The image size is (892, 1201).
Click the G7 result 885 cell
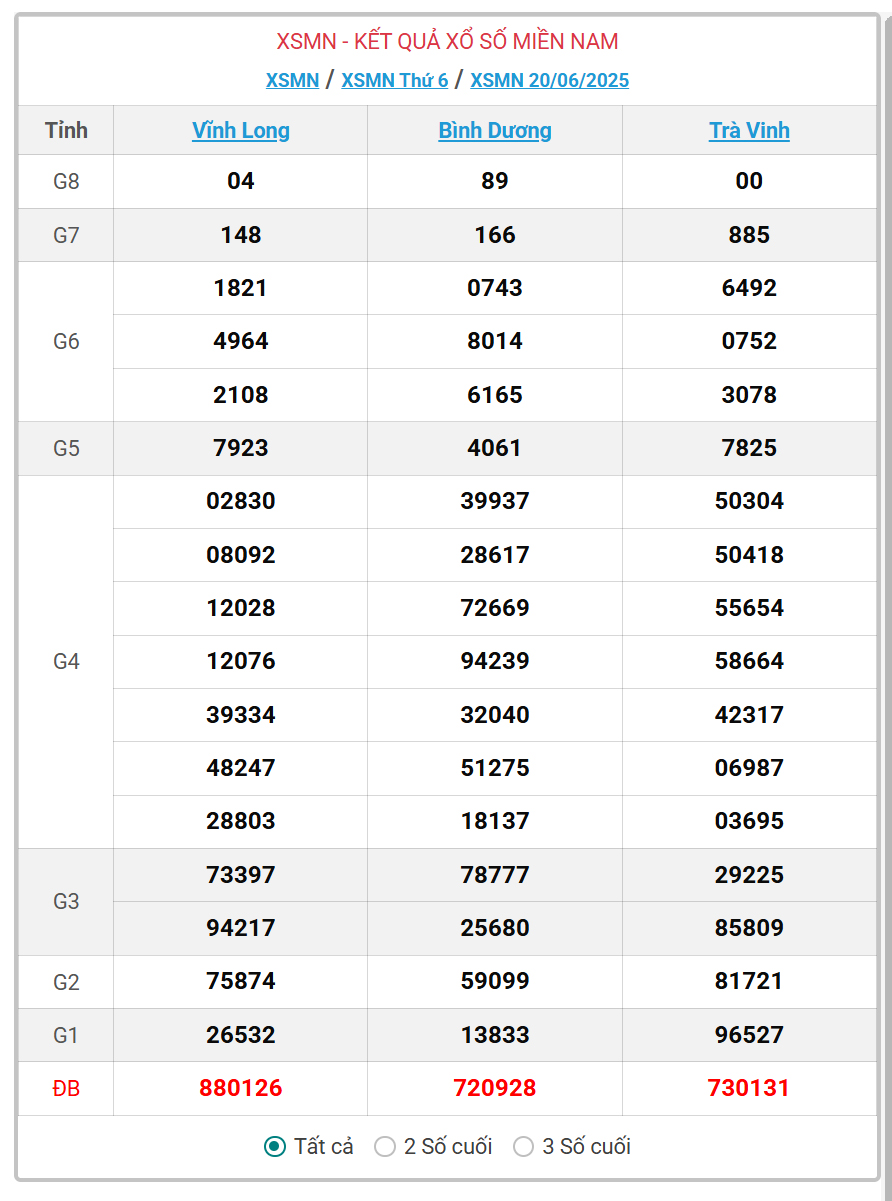pyautogui.click(x=749, y=235)
